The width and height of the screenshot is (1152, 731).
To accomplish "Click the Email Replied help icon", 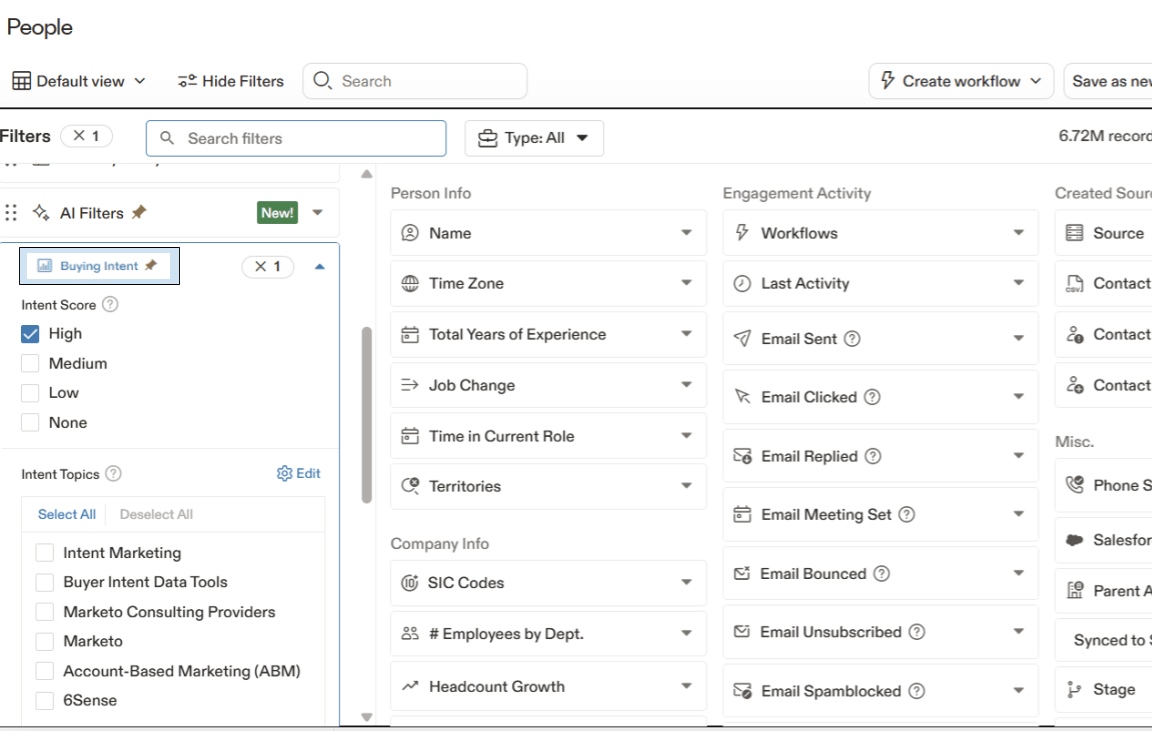I will coord(873,456).
